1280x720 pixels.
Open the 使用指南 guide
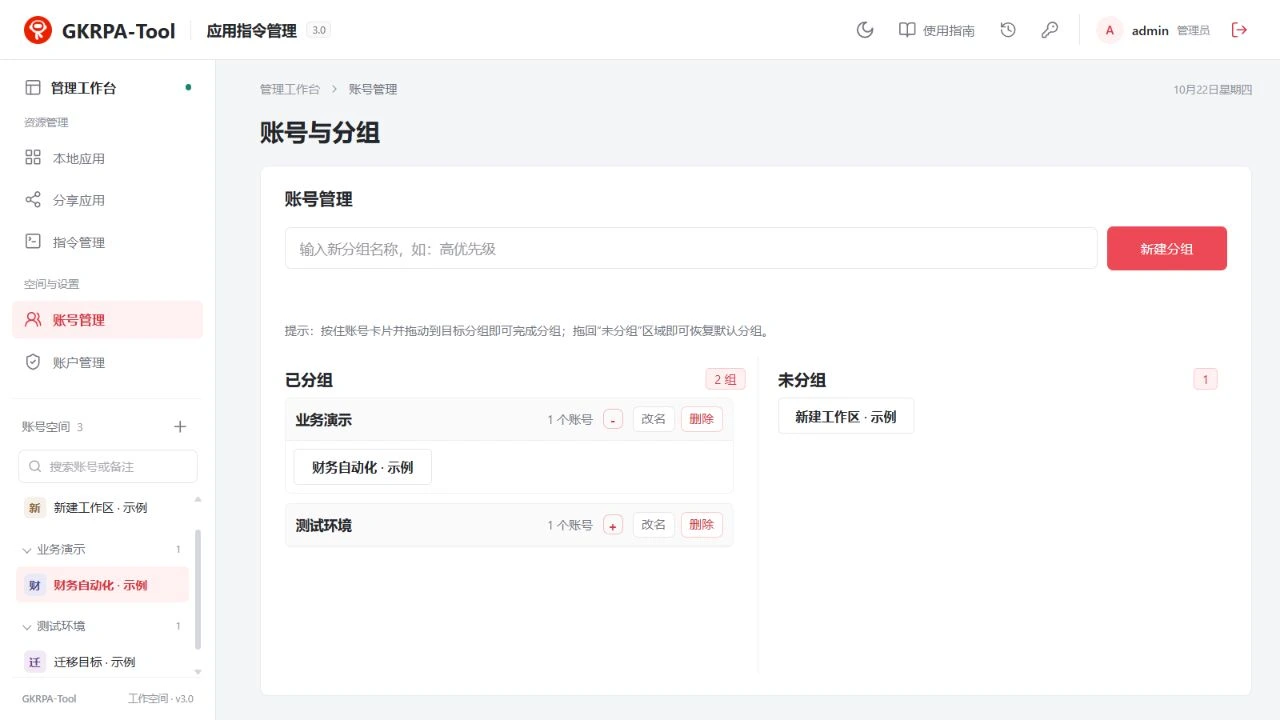click(937, 30)
